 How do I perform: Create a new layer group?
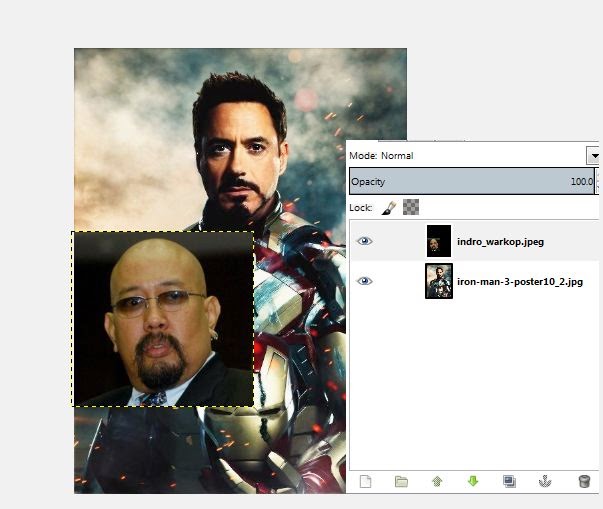point(401,481)
